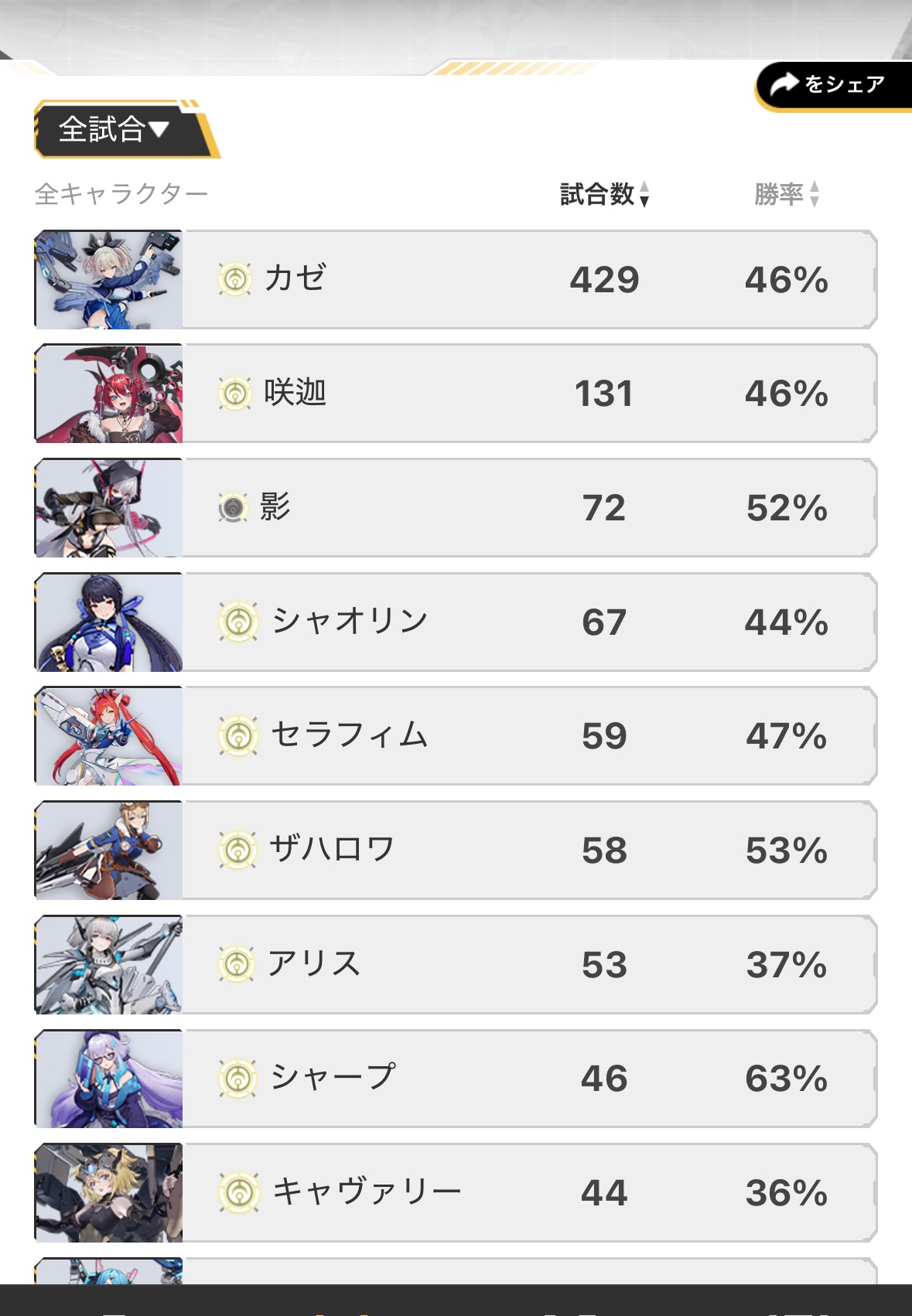Open 咲迦 character portrait thumbnail
912x1316 pixels.
(109, 394)
